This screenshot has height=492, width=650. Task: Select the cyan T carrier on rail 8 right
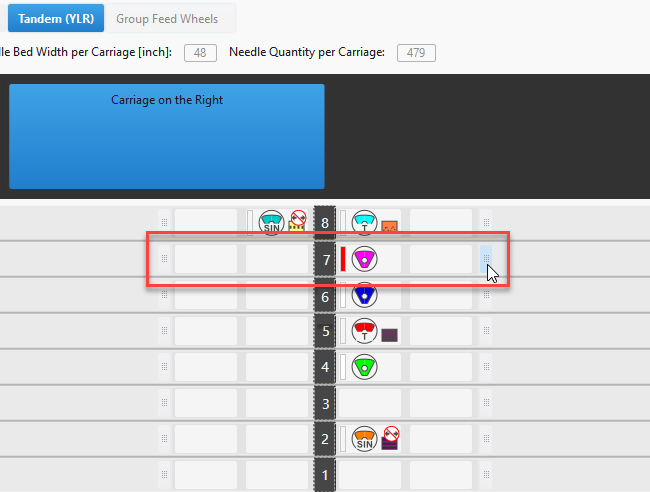[x=365, y=223]
